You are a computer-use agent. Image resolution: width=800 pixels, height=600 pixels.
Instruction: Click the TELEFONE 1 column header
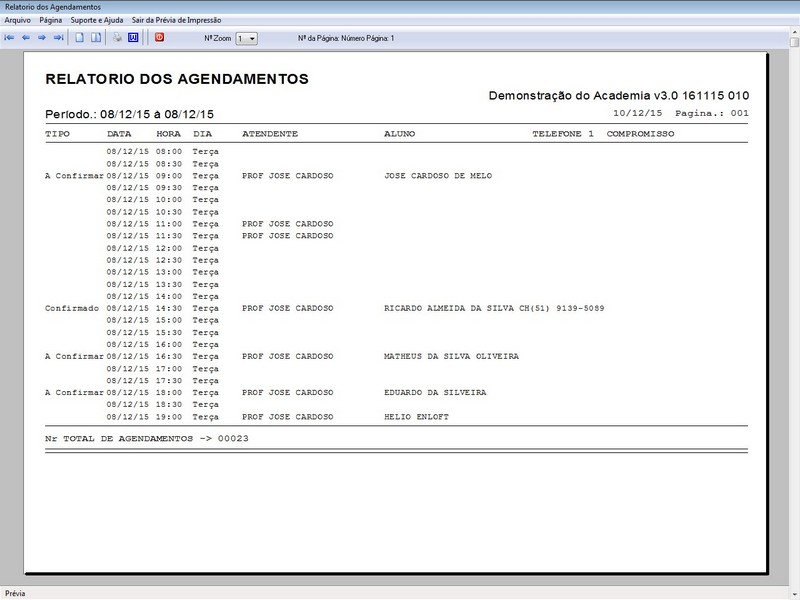563,134
